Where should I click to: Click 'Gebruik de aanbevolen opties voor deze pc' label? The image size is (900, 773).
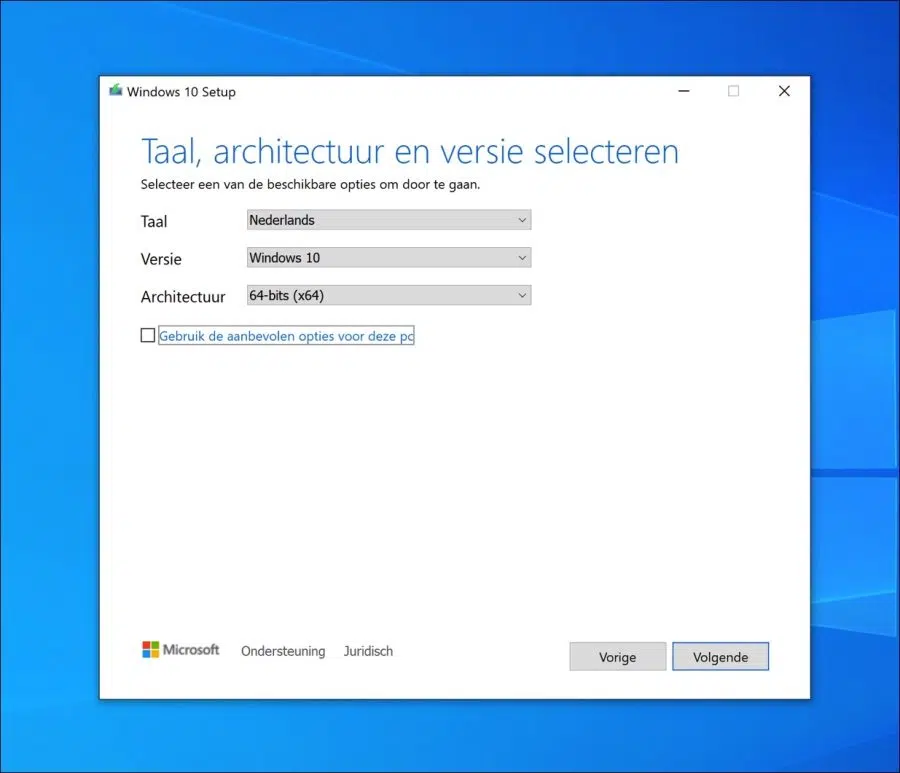tap(286, 336)
